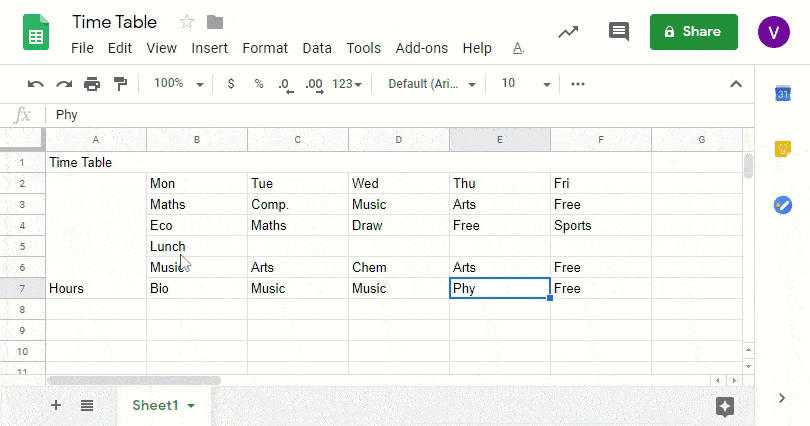
Task: Click the Explore button at bottom right
Action: (725, 406)
